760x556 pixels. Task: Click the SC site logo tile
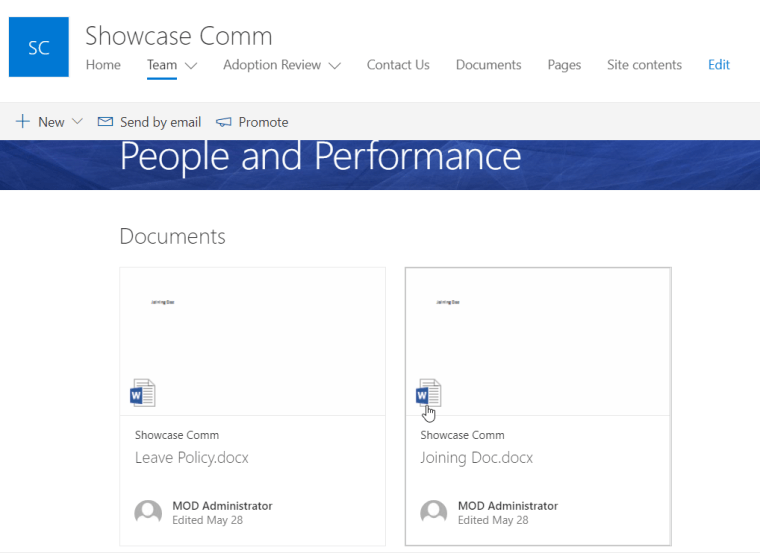(39, 47)
